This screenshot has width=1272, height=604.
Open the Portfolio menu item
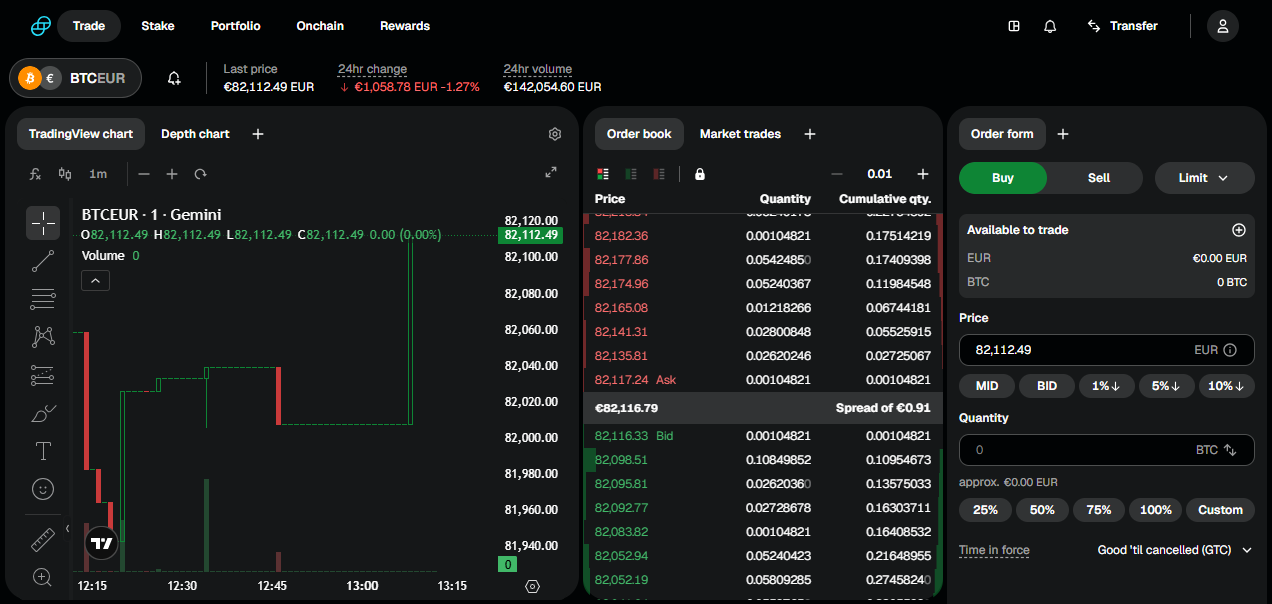coord(237,25)
